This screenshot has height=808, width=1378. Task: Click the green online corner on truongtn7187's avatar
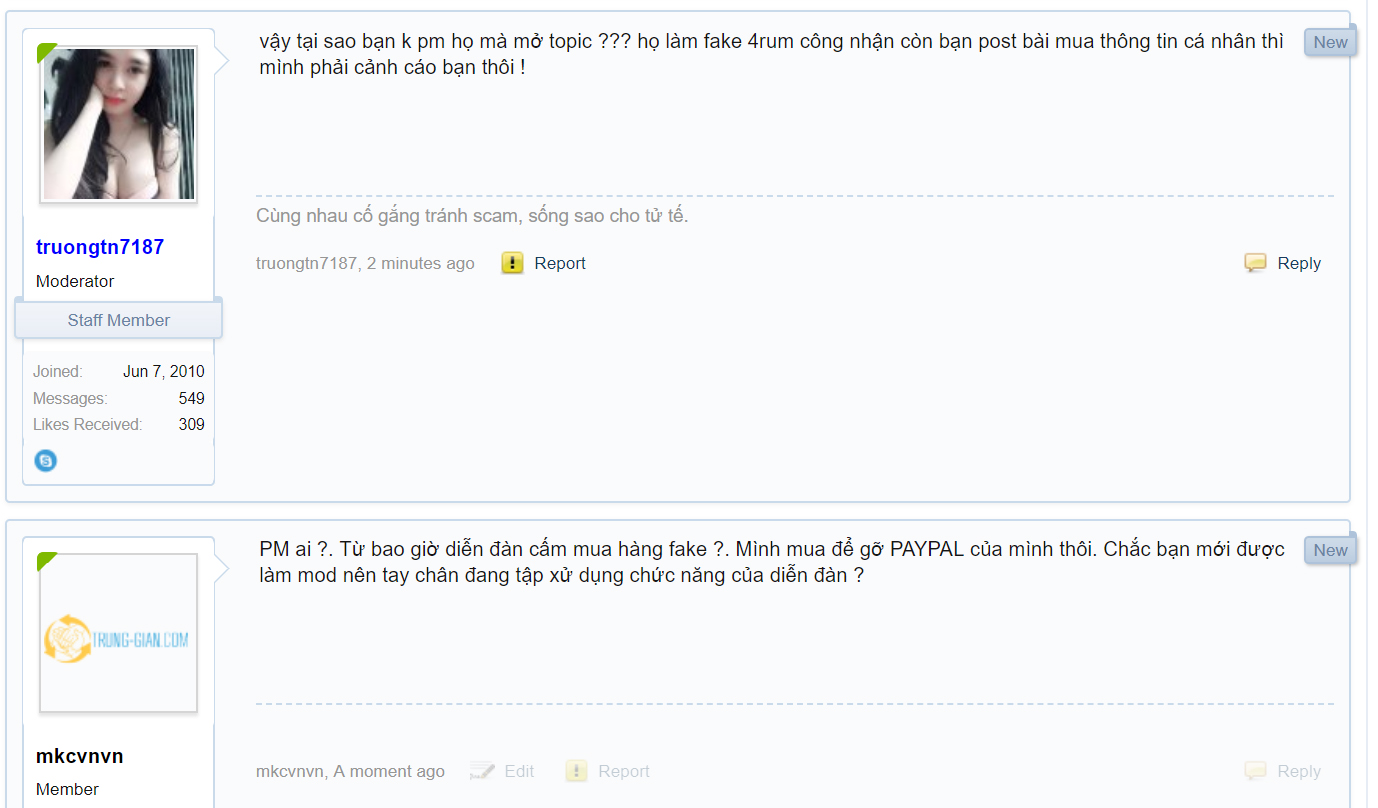[x=47, y=53]
